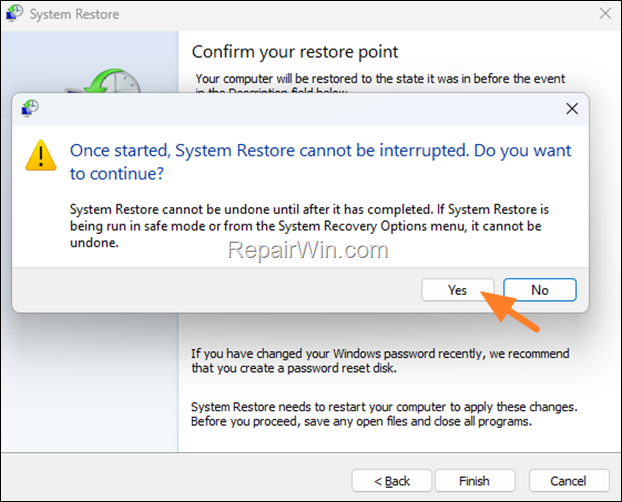Click the System Restore icon in the dialog title bar
The width and height of the screenshot is (622, 502).
coord(30,108)
